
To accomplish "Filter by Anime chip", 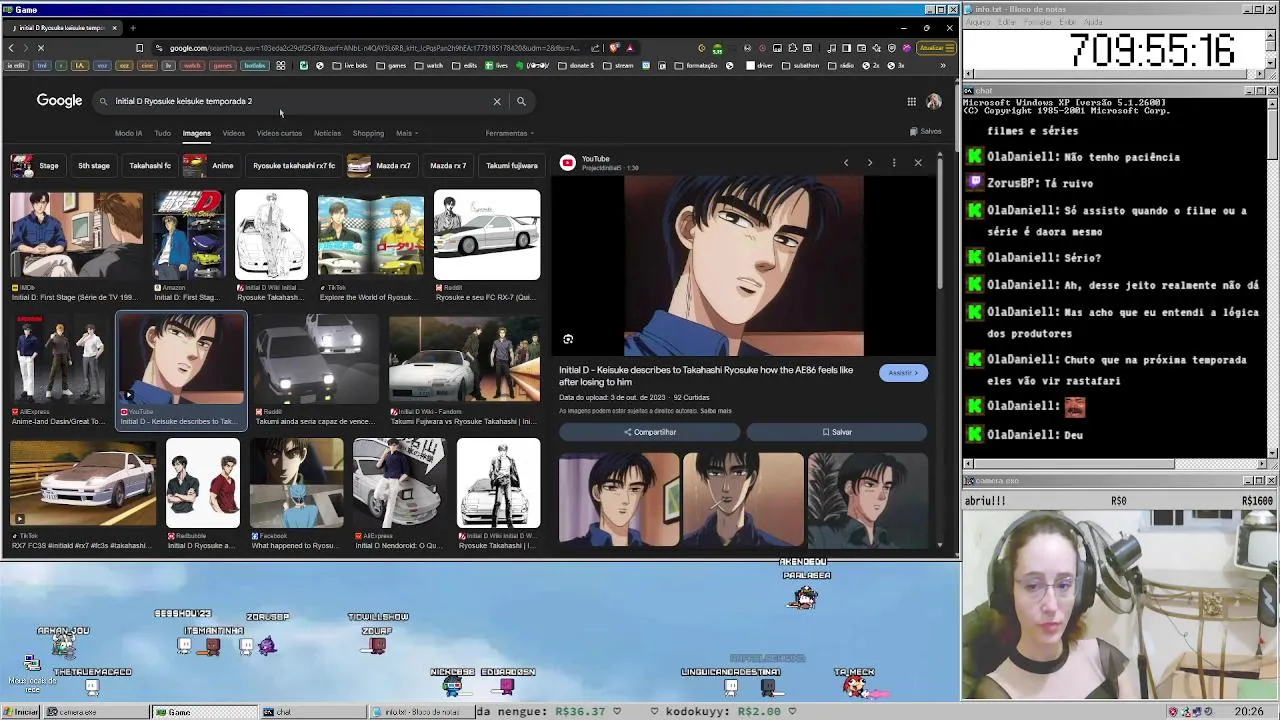I will [210, 166].
